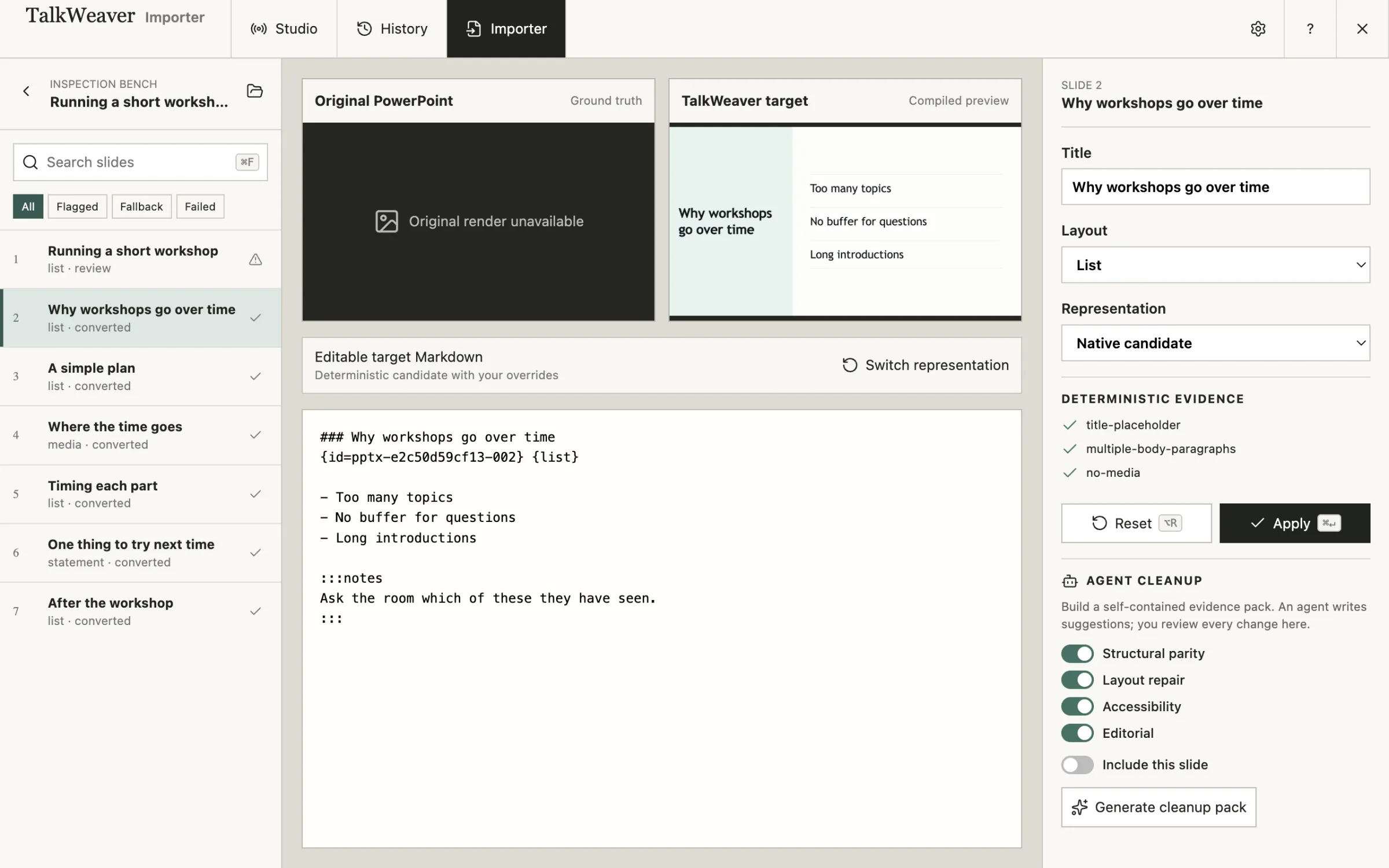Click the Agent Cleanup robot icon

(x=1070, y=580)
